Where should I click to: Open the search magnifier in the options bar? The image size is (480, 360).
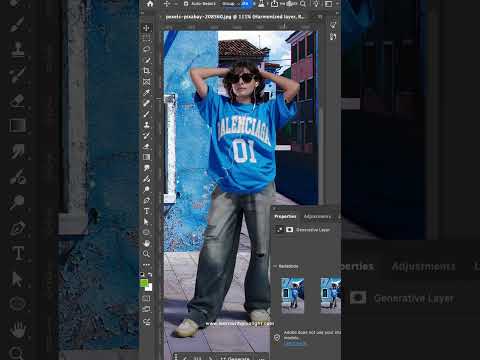pyautogui.click(x=303, y=4)
